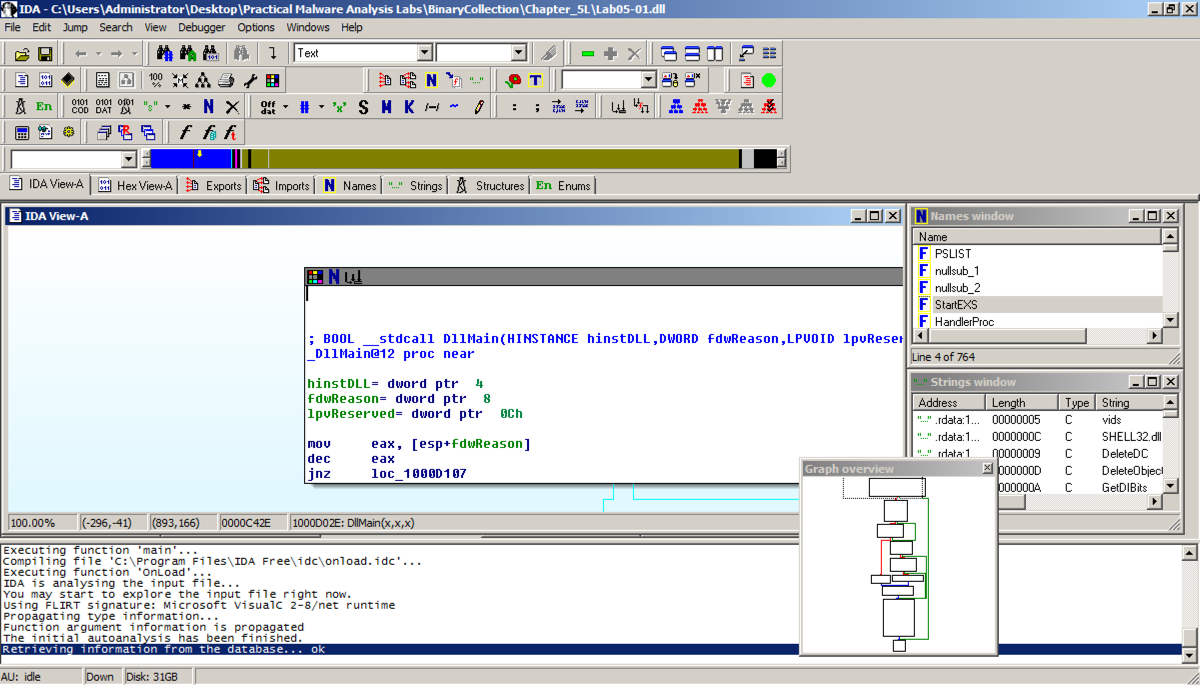Click the 100% zoom icon
The width and height of the screenshot is (1200, 685).
[156, 80]
